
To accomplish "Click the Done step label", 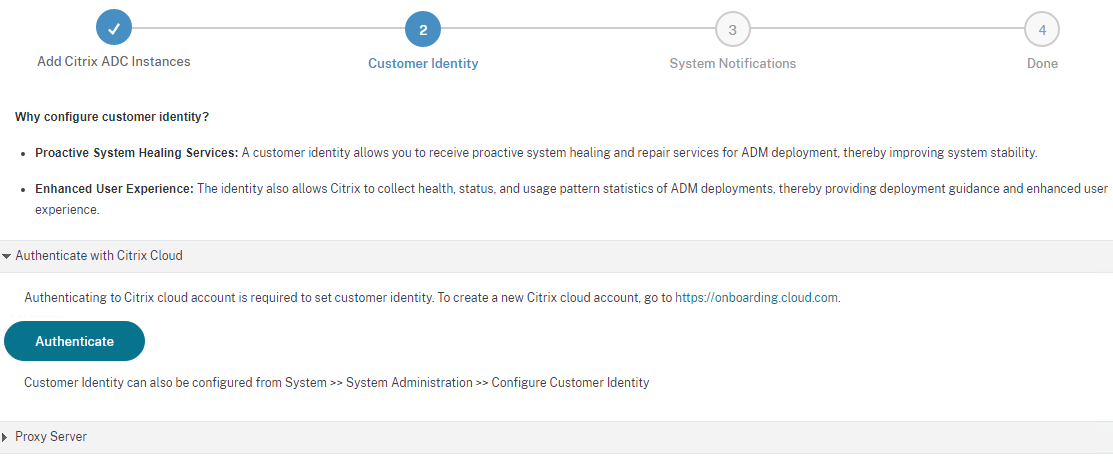I will click(1042, 64).
